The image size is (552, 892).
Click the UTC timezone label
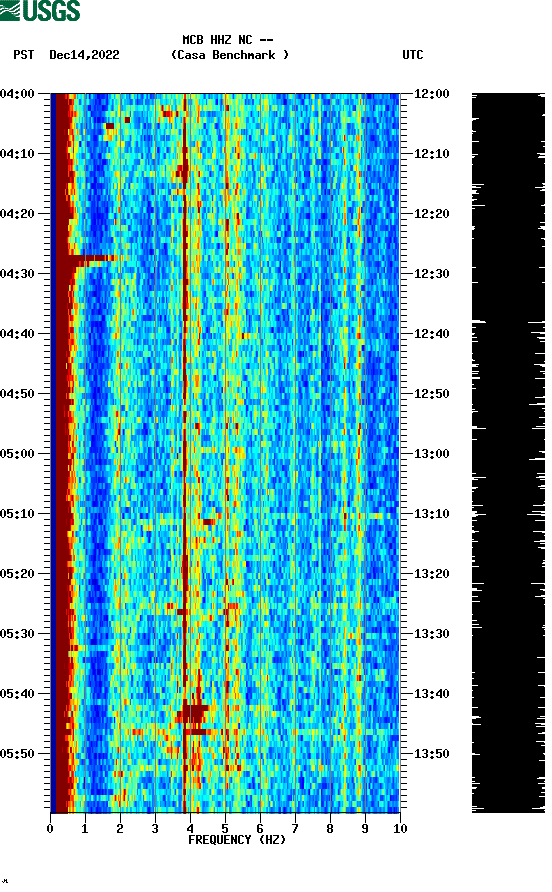tap(413, 55)
